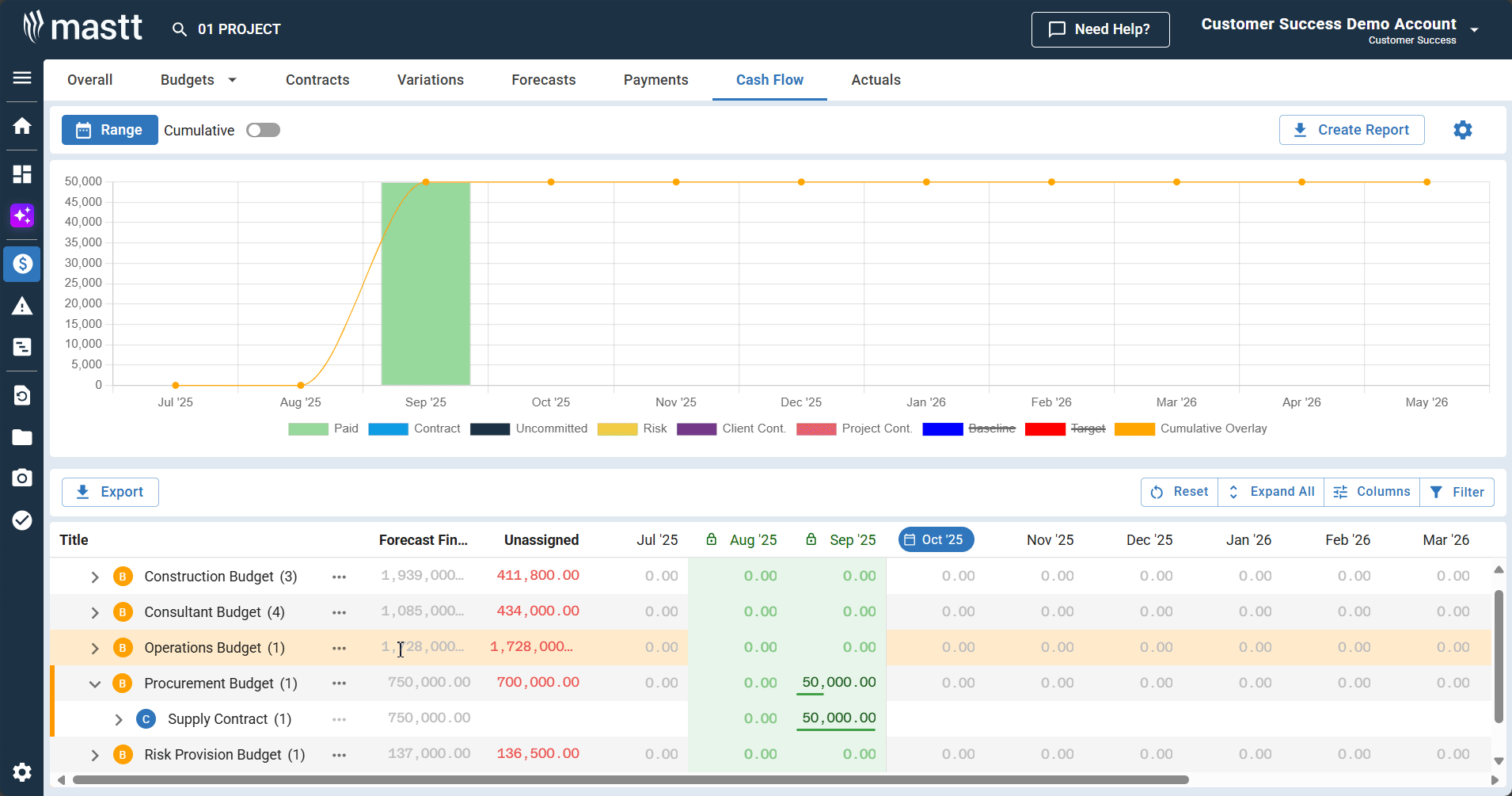Go to Home via sidebar icon
This screenshot has width=1512, height=796.
click(22, 126)
